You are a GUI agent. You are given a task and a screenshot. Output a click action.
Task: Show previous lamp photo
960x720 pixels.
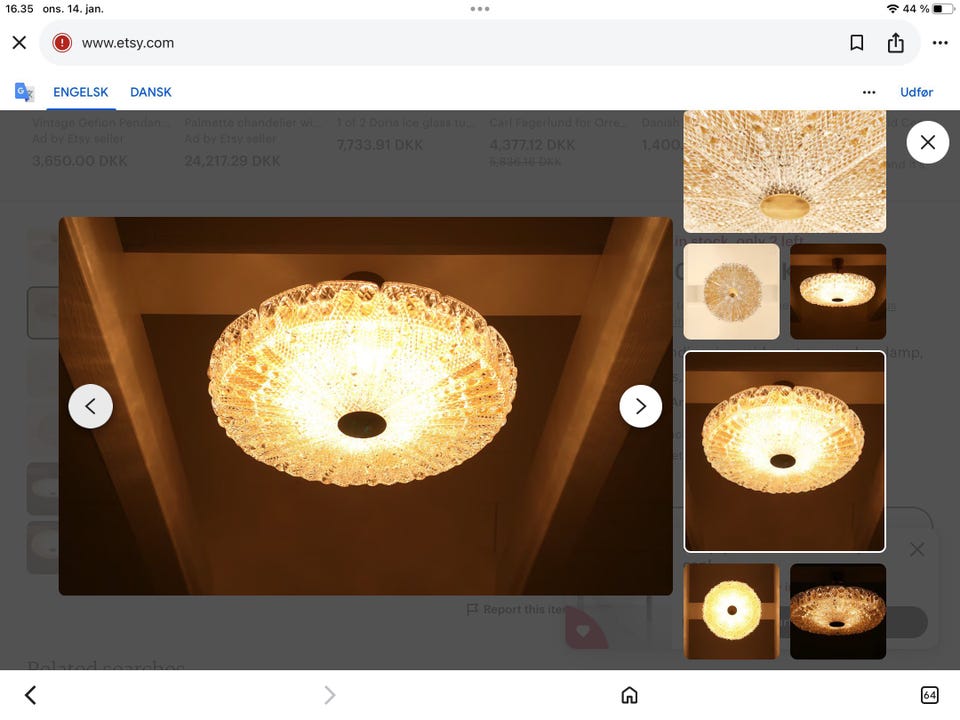[x=91, y=406]
